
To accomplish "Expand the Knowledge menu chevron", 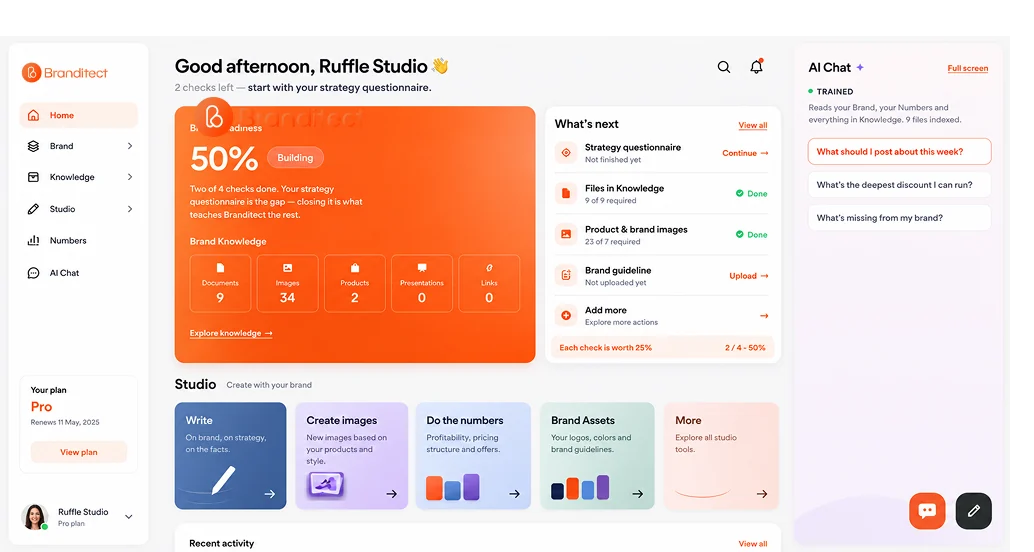I will [x=130, y=177].
